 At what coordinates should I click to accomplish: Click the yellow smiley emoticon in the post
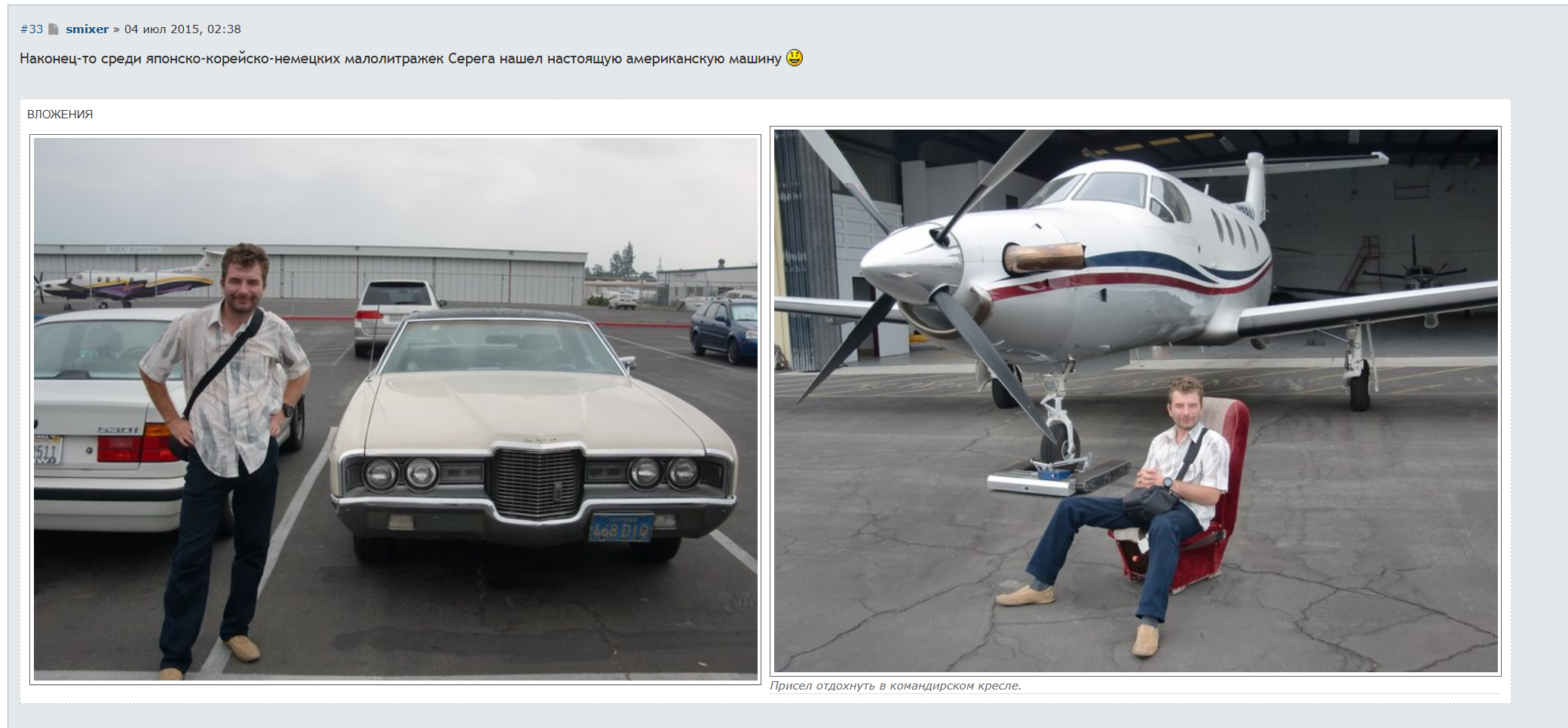[x=795, y=58]
